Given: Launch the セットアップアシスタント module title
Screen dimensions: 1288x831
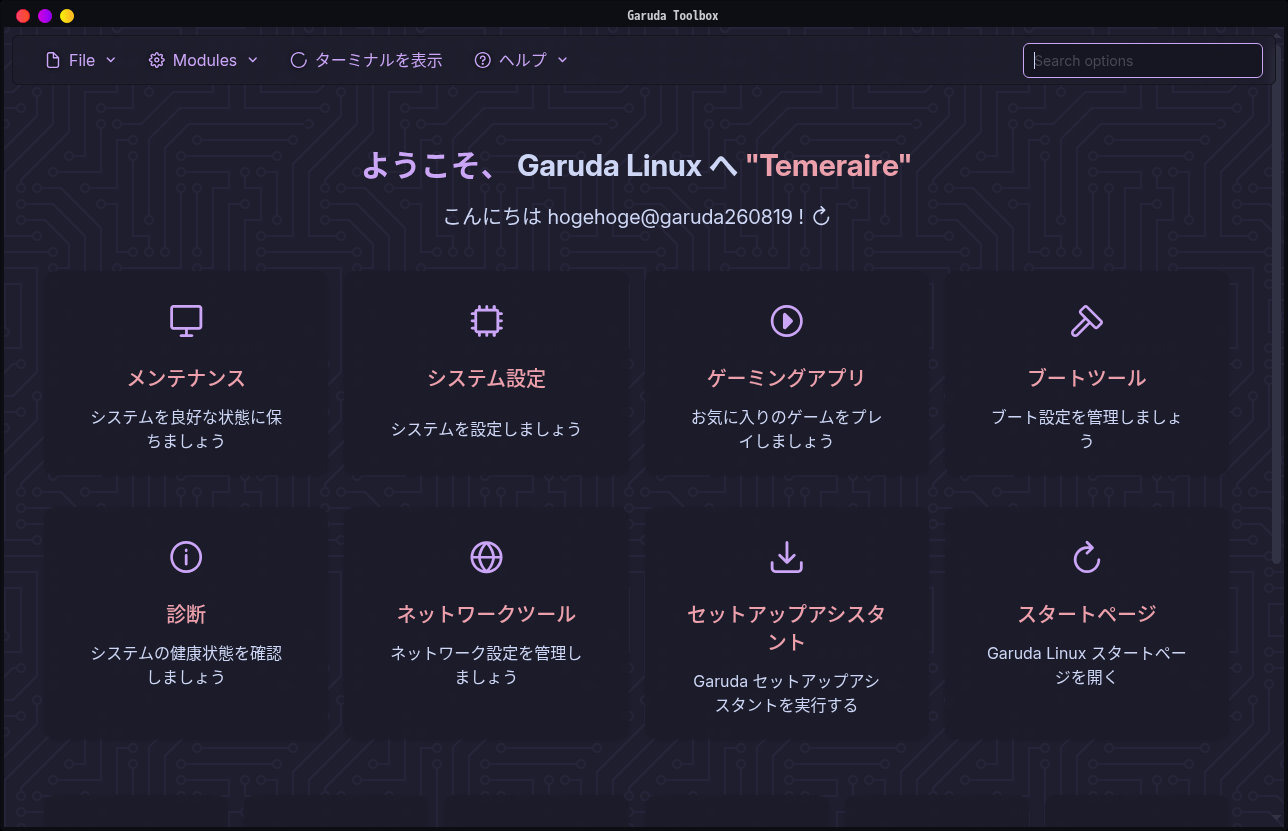Looking at the screenshot, I should (x=786, y=628).
